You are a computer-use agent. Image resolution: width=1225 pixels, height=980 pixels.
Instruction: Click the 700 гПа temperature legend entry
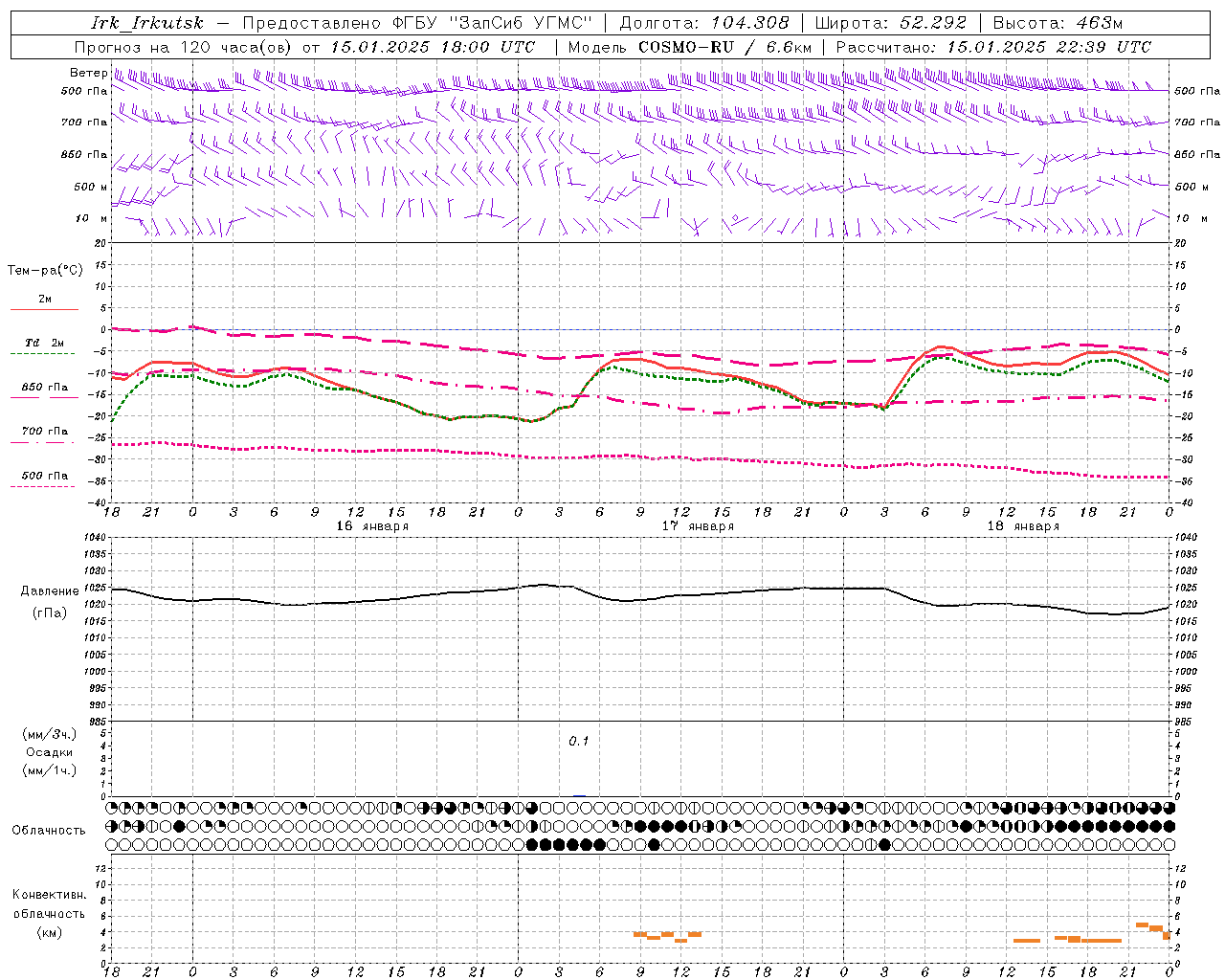click(x=45, y=432)
